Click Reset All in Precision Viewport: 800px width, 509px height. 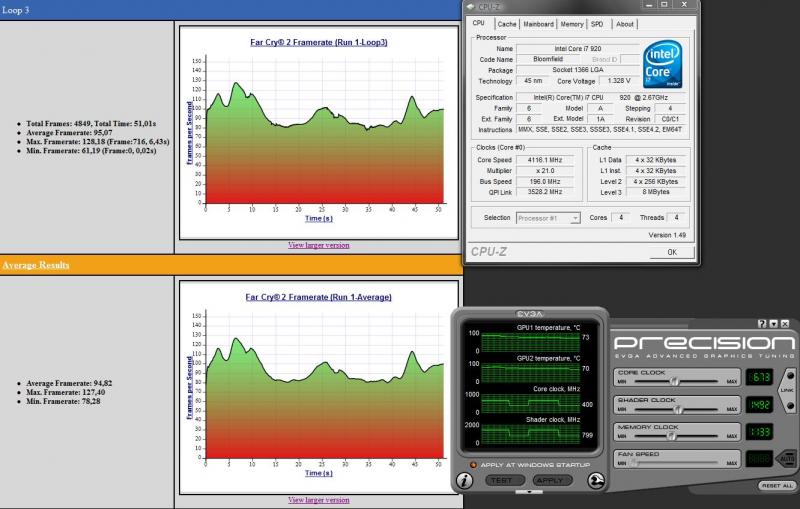(777, 486)
